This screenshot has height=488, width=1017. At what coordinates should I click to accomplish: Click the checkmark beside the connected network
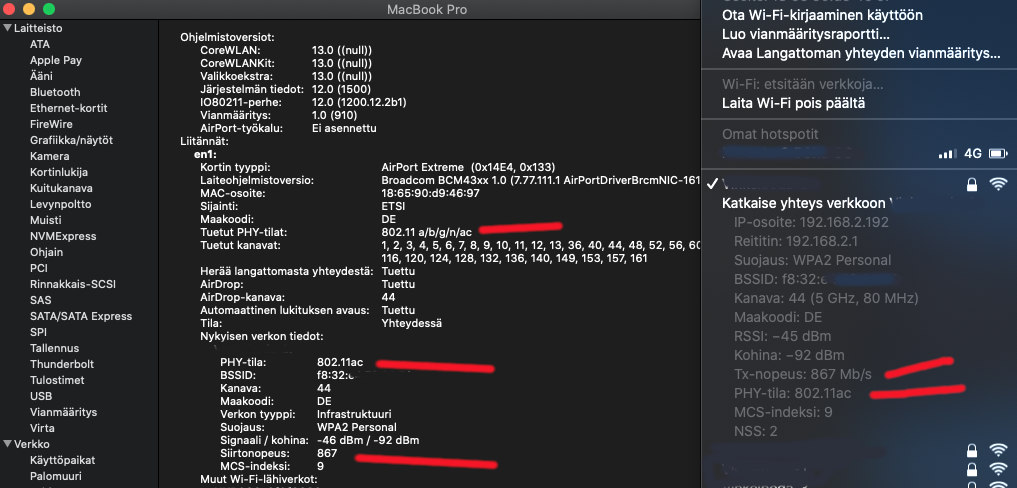(712, 184)
